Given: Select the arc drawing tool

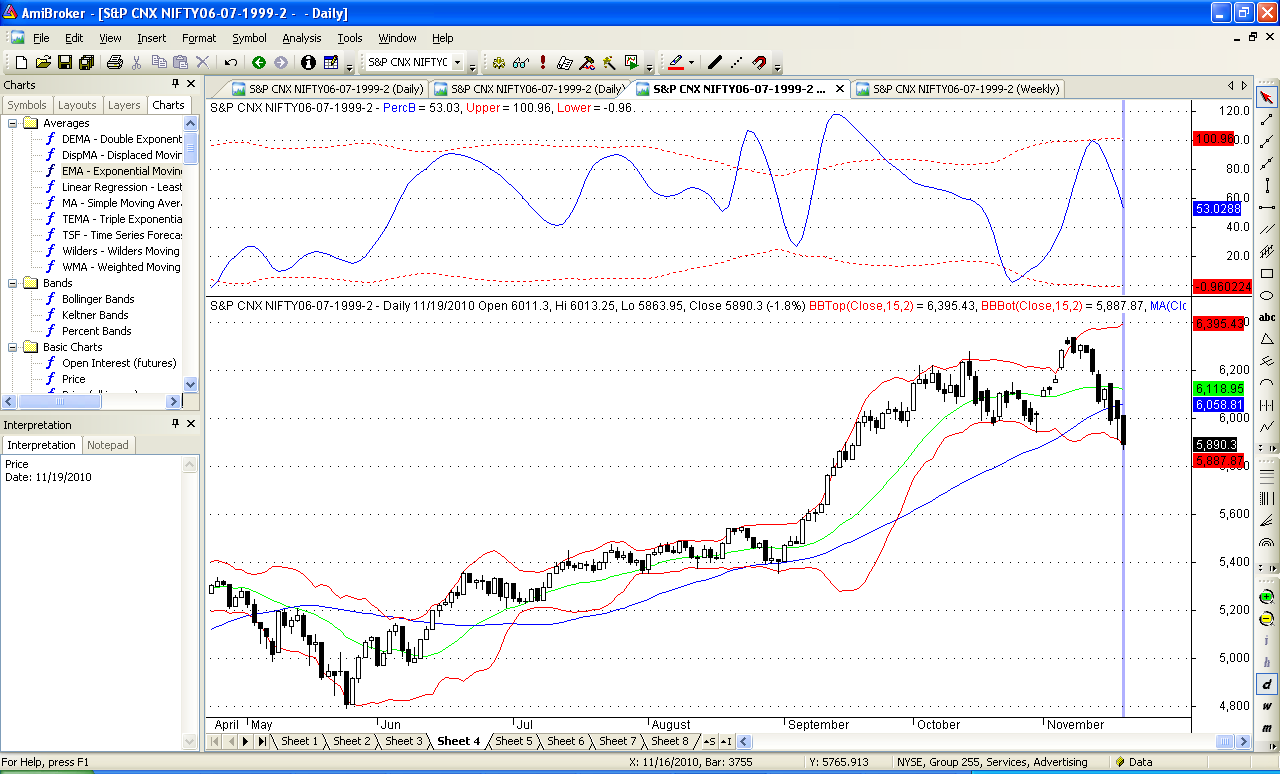Looking at the screenshot, I should [1267, 383].
